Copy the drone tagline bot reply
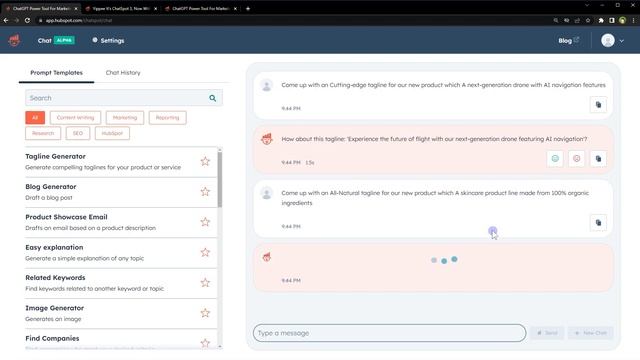Image resolution: width=640 pixels, height=360 pixels. point(598,159)
